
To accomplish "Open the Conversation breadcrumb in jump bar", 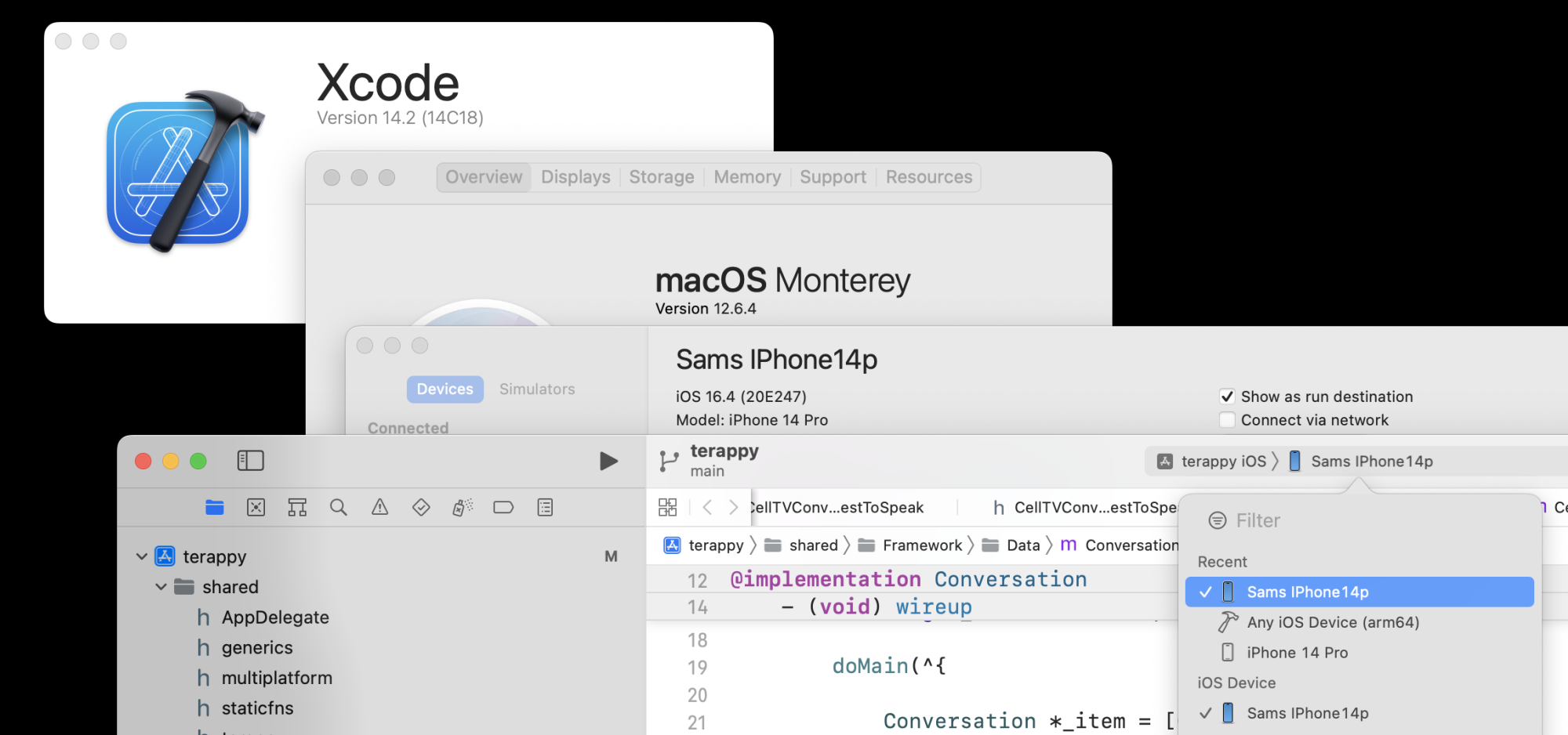I will pyautogui.click(x=1119, y=545).
